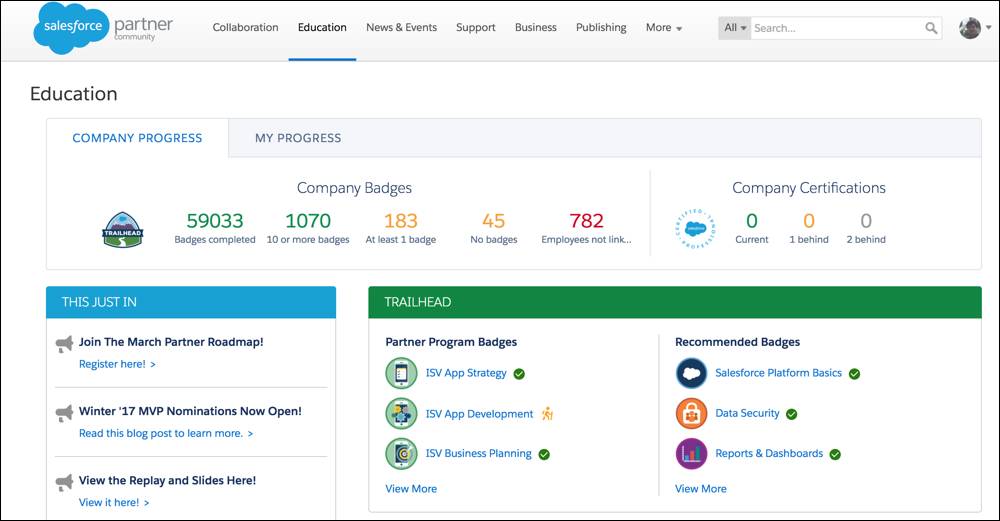Click the Salesforce certified professional seal

point(695,228)
